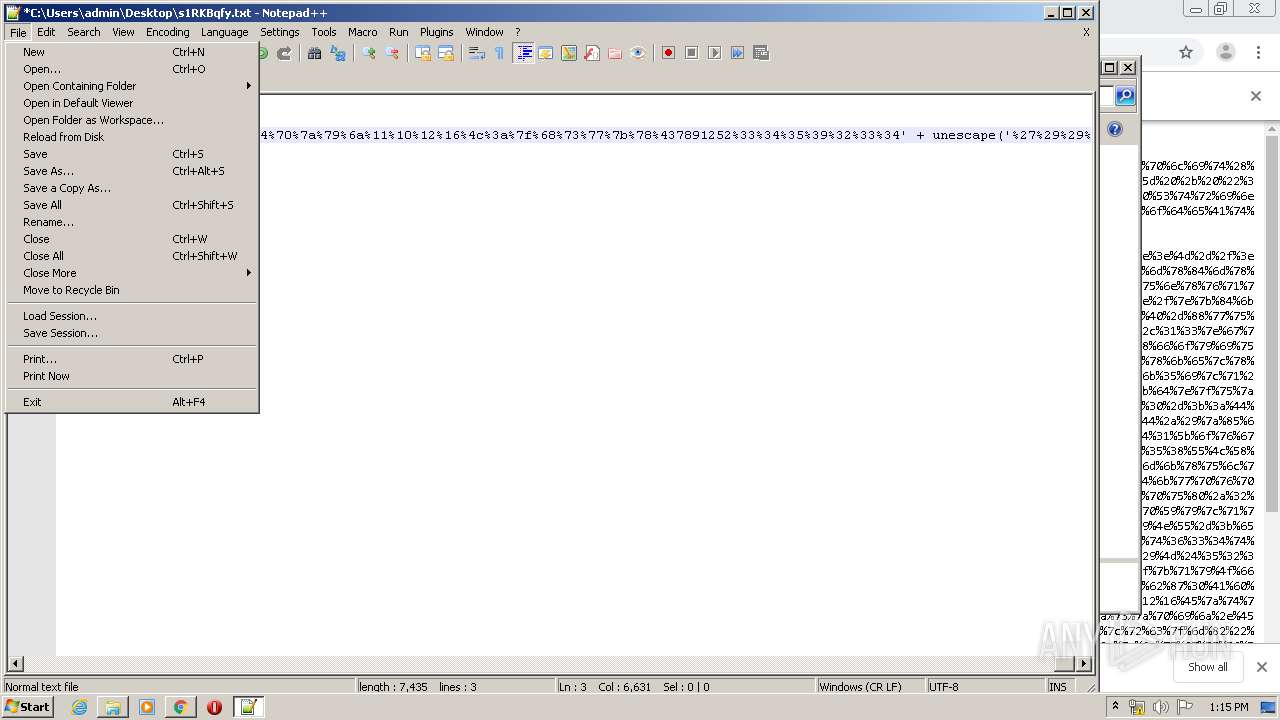Click Print Now menu entry
Viewport: 1280px width, 720px height.
132,376
